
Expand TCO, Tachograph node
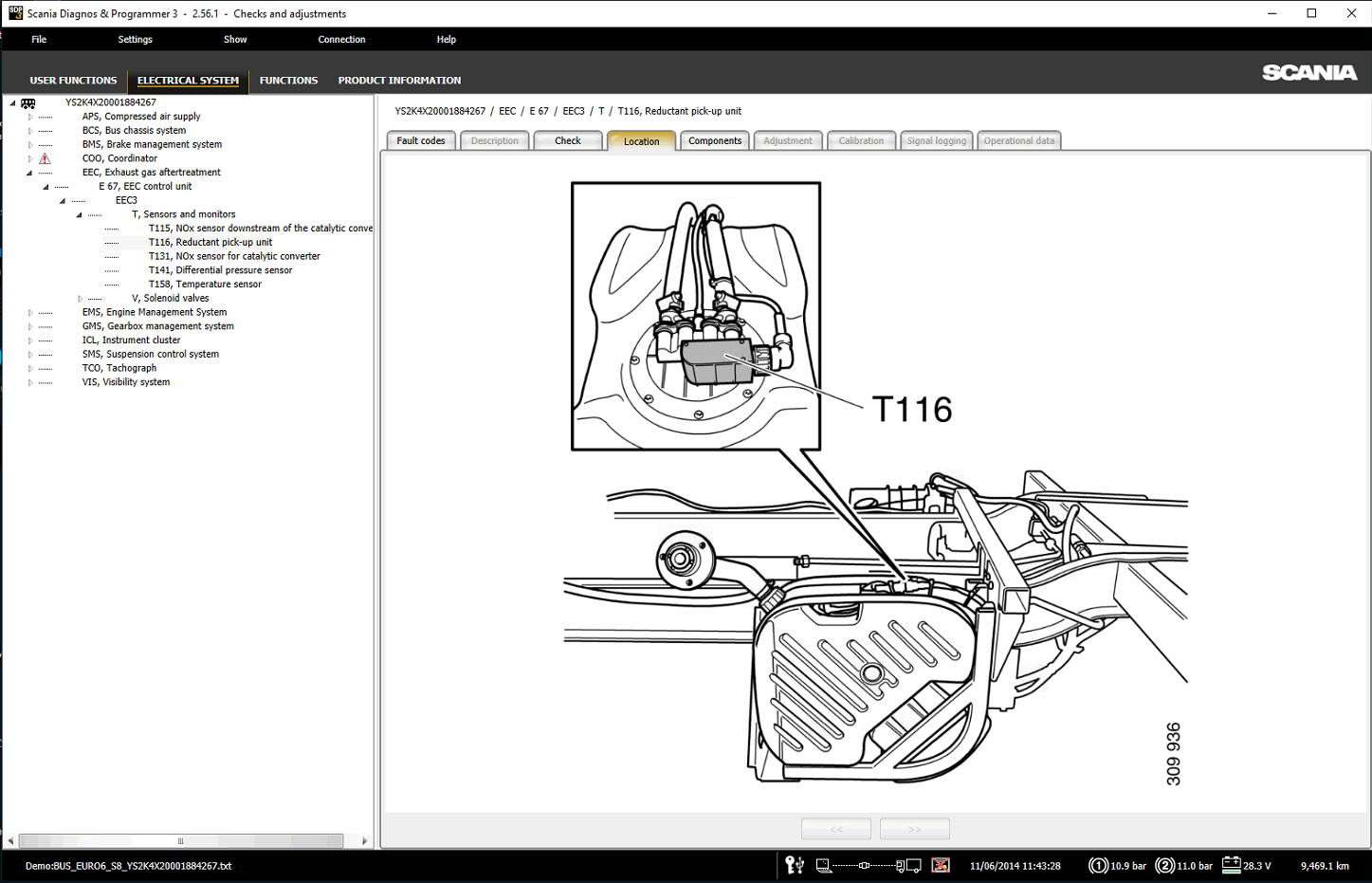click(x=30, y=368)
